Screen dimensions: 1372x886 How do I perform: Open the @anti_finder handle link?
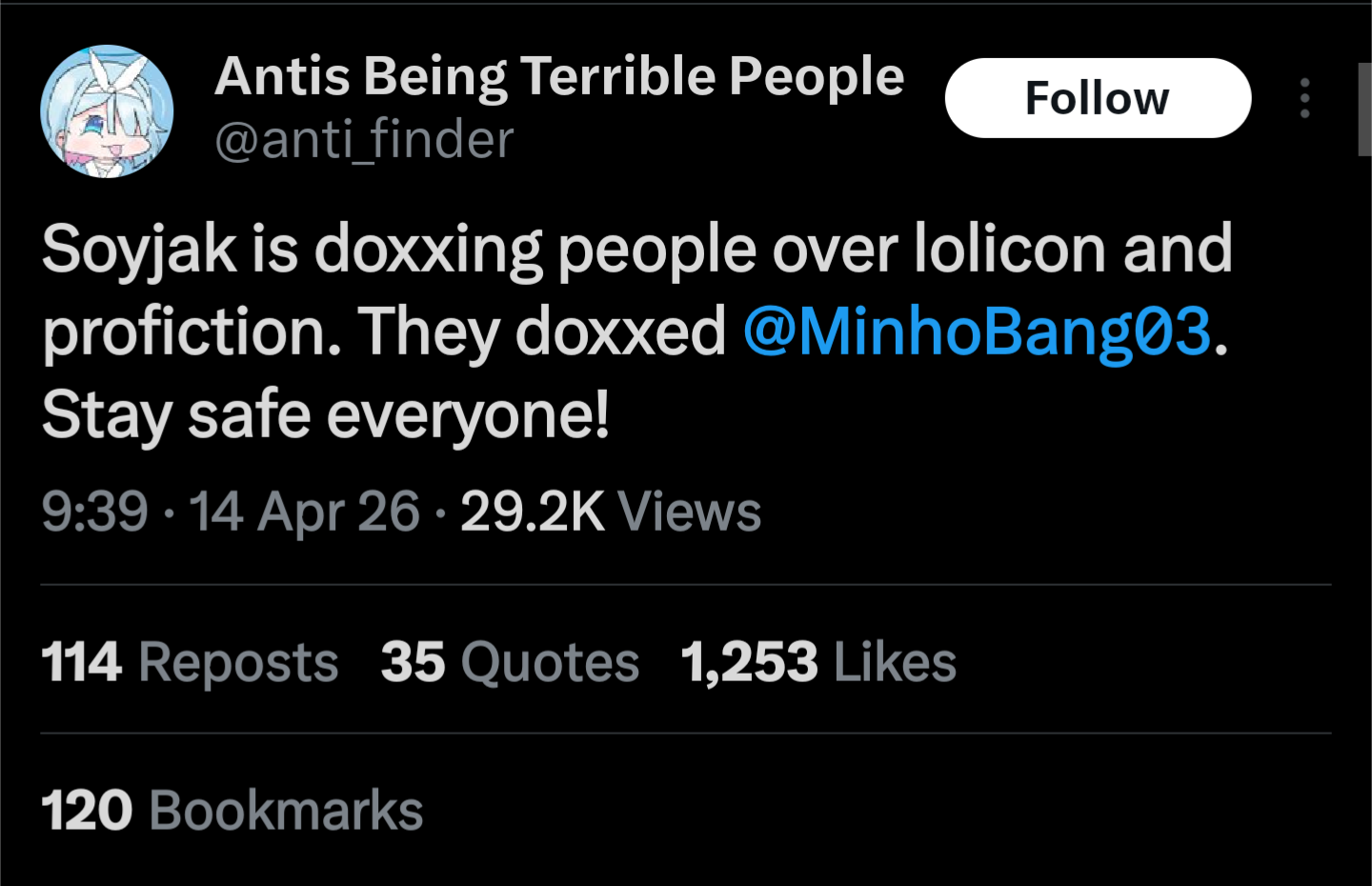pos(364,140)
